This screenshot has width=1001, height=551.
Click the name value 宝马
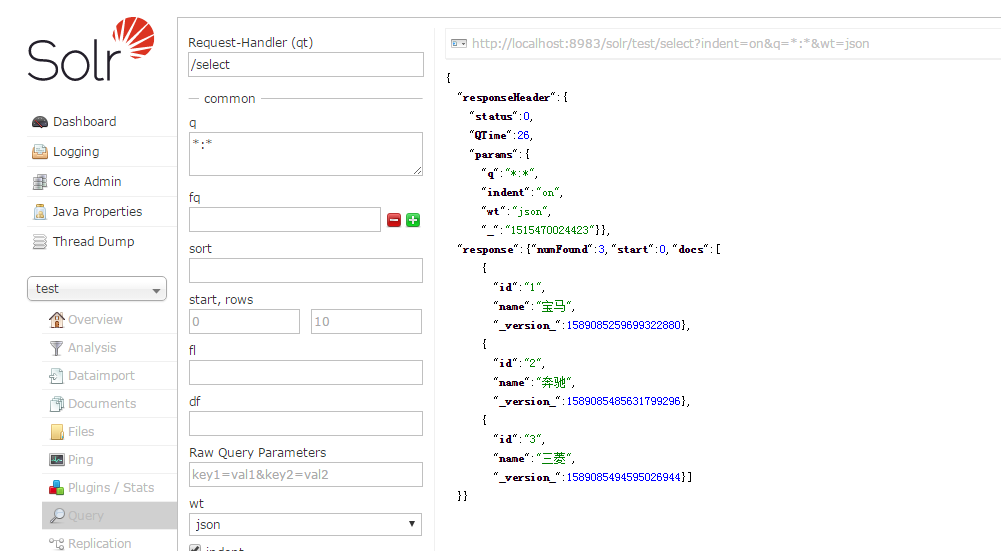(553, 306)
